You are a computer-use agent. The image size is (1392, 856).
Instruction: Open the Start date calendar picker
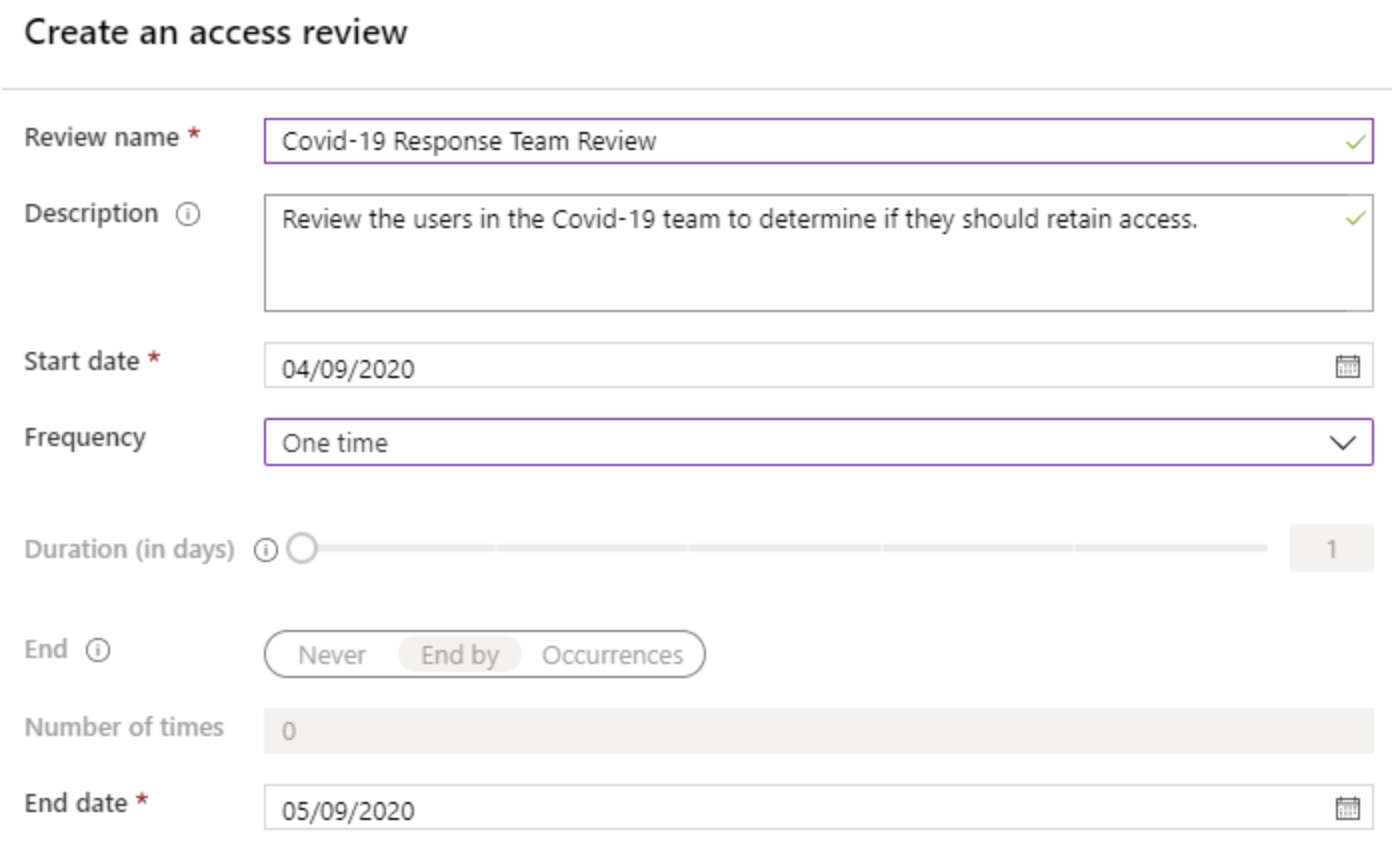pyautogui.click(x=1347, y=366)
